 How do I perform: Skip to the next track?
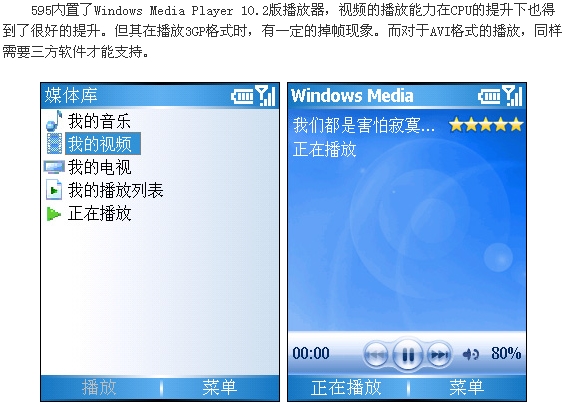point(439,355)
